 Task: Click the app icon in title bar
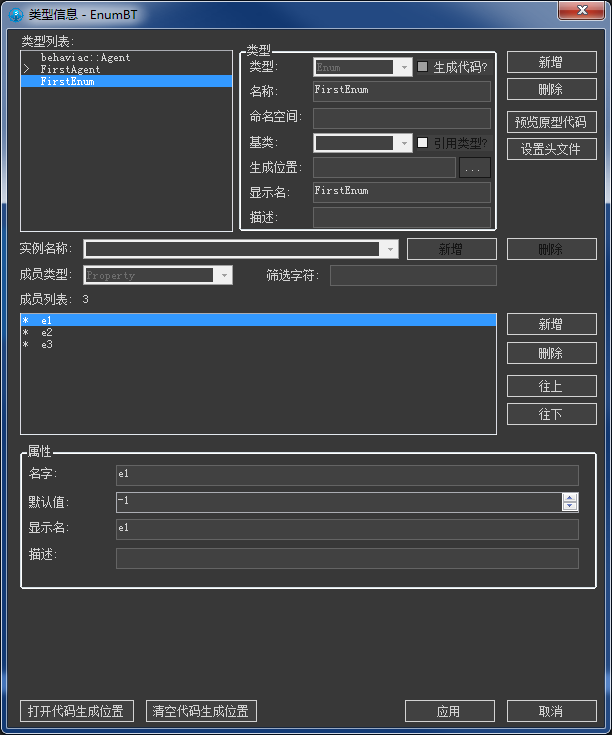point(16,12)
